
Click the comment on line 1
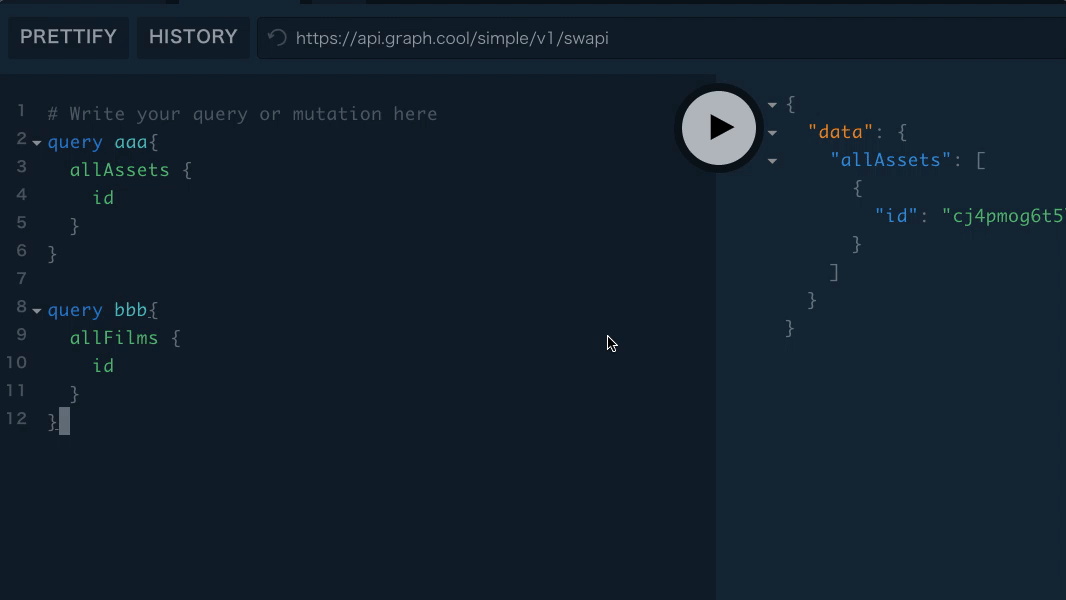[240, 113]
